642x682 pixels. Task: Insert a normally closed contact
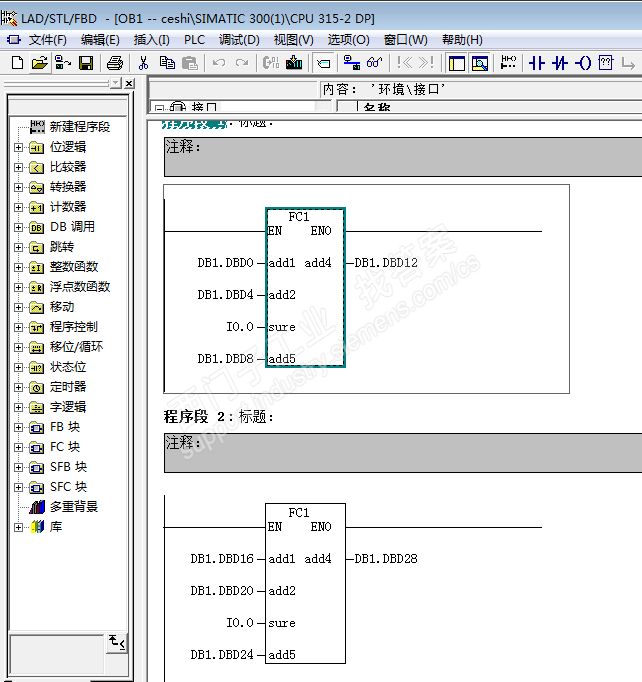tap(560, 63)
